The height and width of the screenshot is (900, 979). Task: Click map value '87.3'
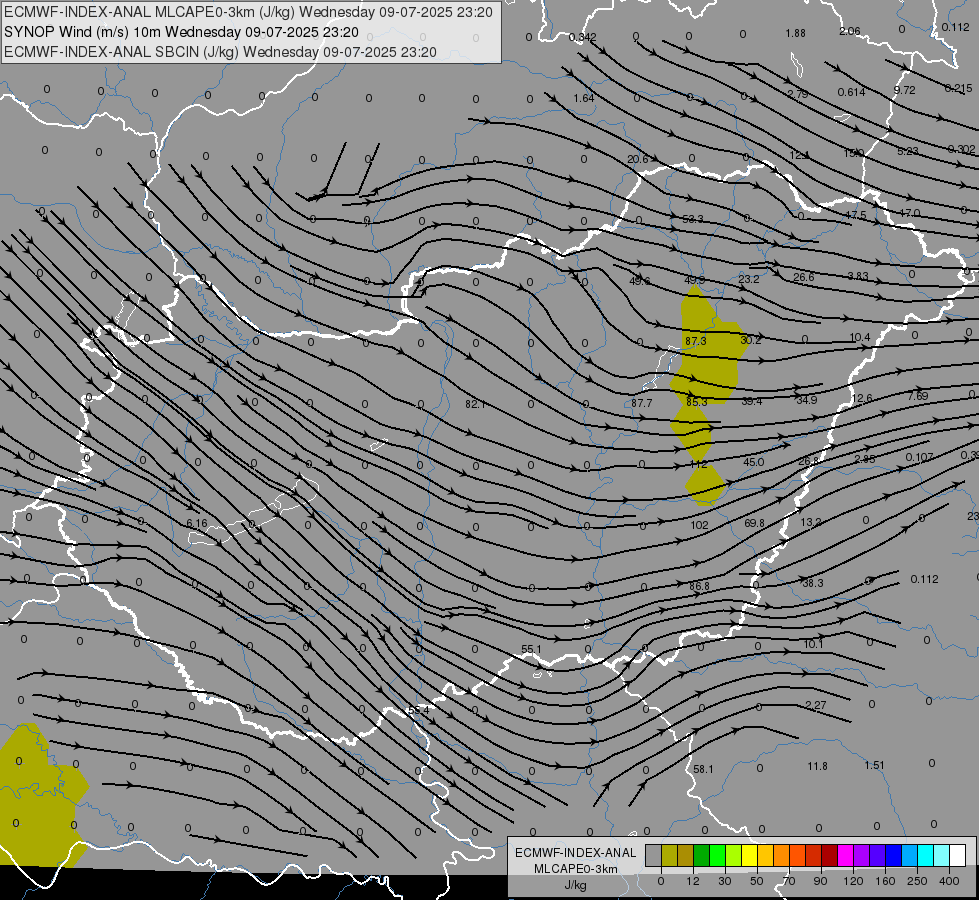click(696, 341)
